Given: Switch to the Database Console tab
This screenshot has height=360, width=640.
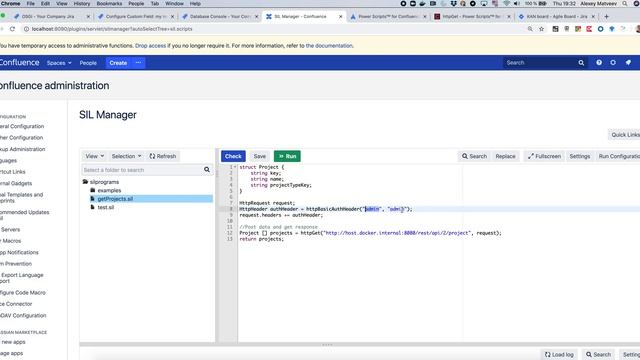Looking at the screenshot, I should [220, 16].
